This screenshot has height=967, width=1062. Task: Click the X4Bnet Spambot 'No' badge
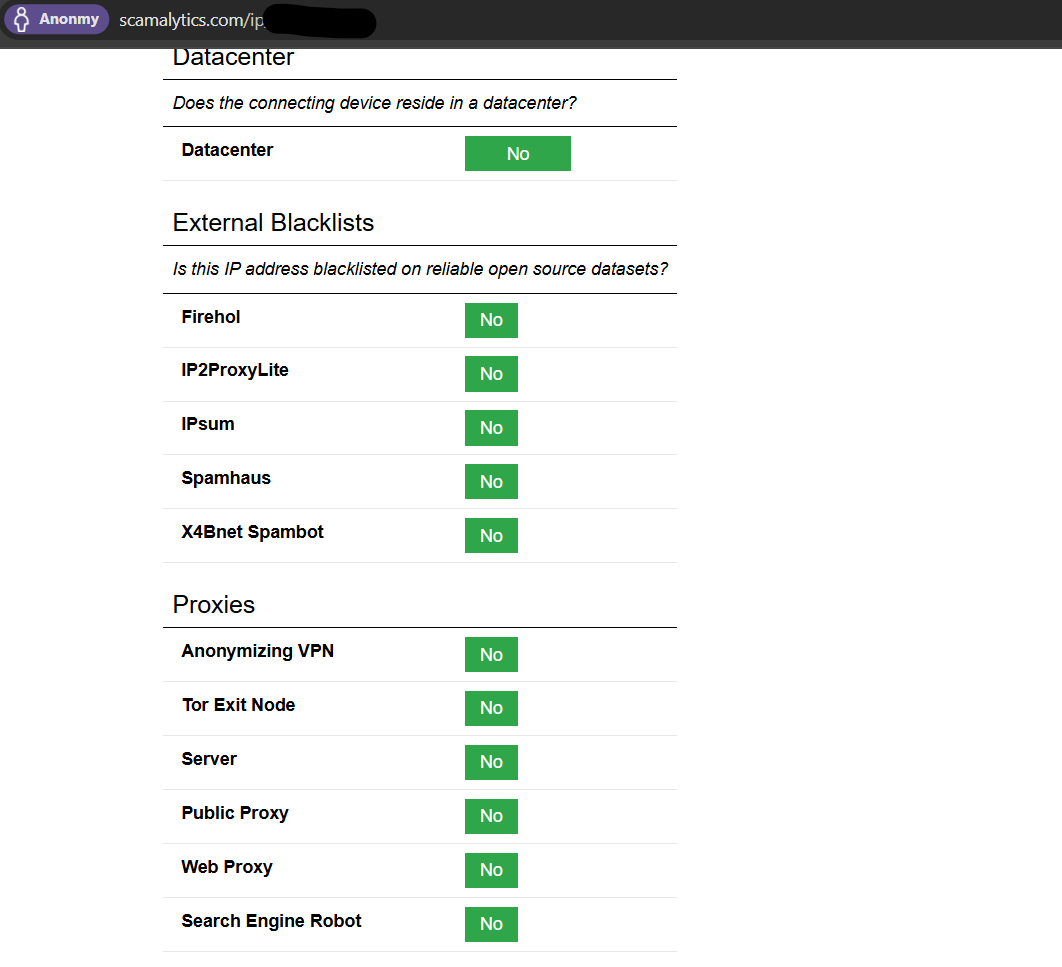point(491,536)
